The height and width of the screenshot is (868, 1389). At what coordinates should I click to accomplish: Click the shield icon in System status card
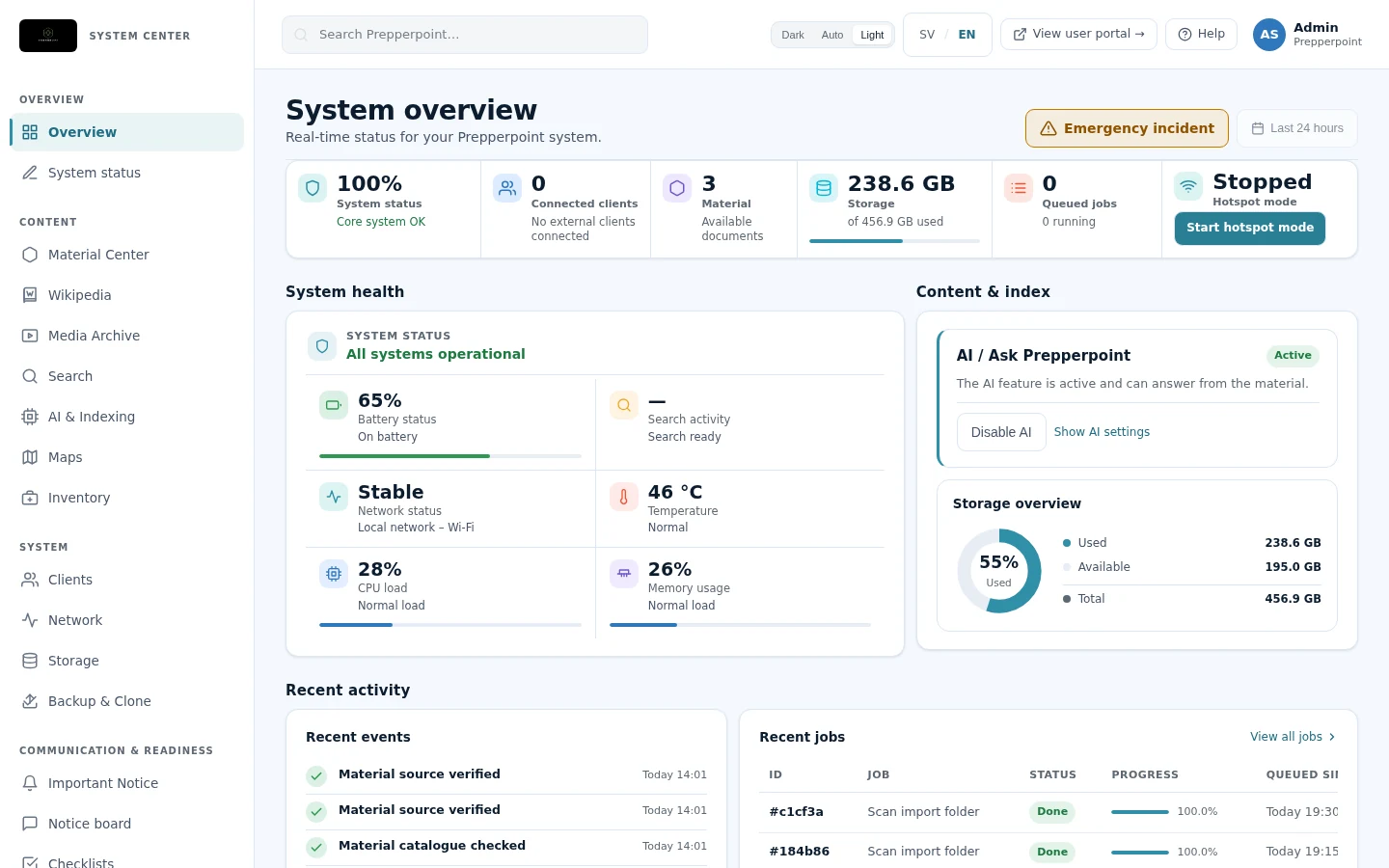pos(313,188)
